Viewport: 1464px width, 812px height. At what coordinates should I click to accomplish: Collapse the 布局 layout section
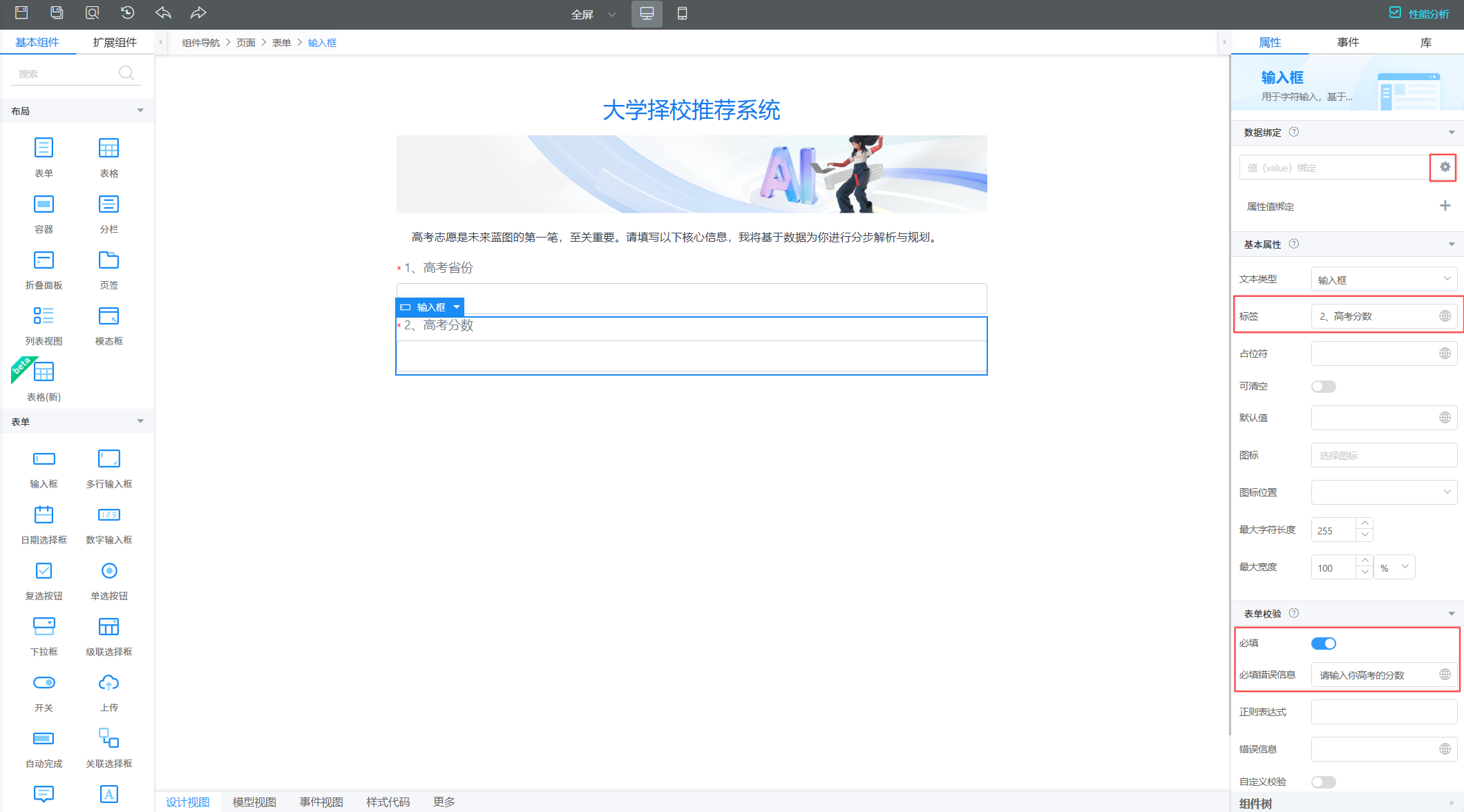140,110
